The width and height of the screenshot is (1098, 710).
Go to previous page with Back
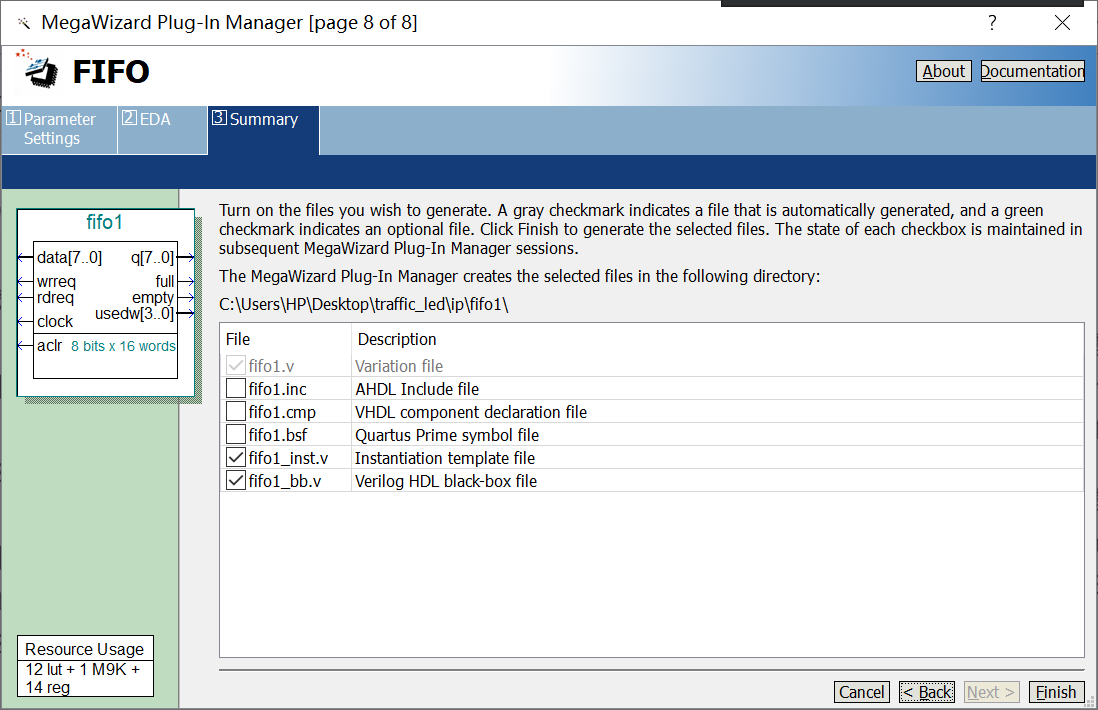point(927,692)
